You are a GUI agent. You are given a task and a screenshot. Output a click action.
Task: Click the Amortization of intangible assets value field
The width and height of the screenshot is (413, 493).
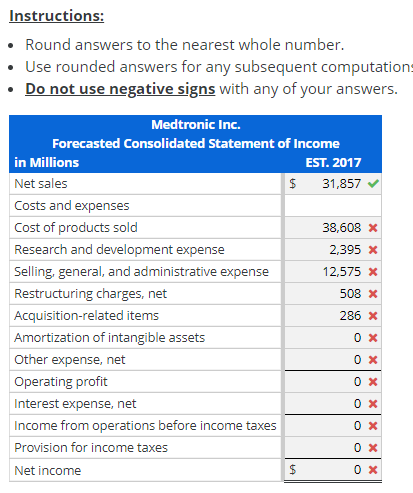[333, 338]
